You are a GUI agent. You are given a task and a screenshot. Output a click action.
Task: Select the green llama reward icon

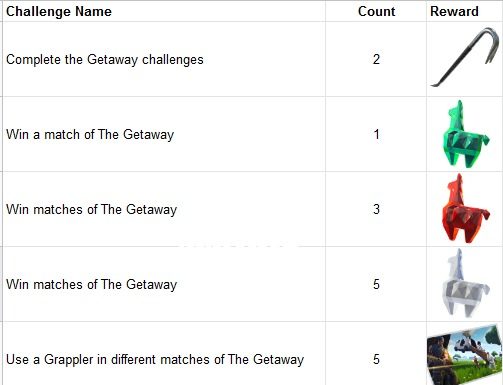tap(465, 134)
